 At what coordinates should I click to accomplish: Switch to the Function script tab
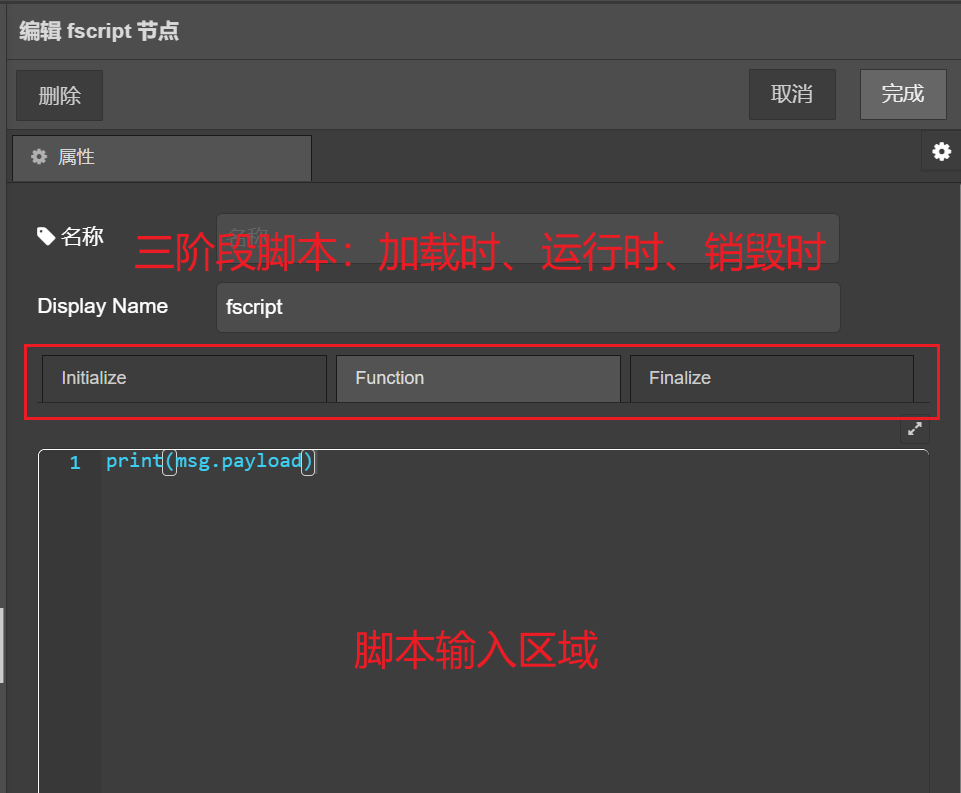click(477, 378)
